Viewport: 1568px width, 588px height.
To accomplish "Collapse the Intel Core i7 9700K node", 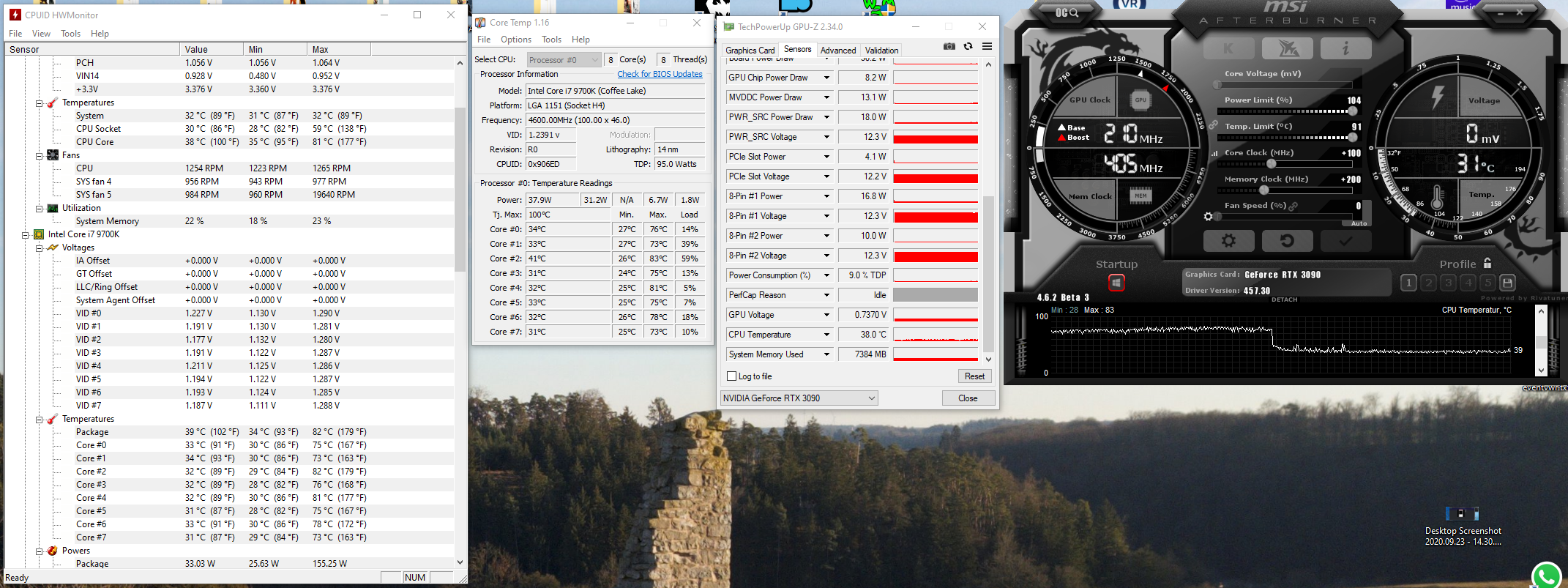I will tap(26, 235).
